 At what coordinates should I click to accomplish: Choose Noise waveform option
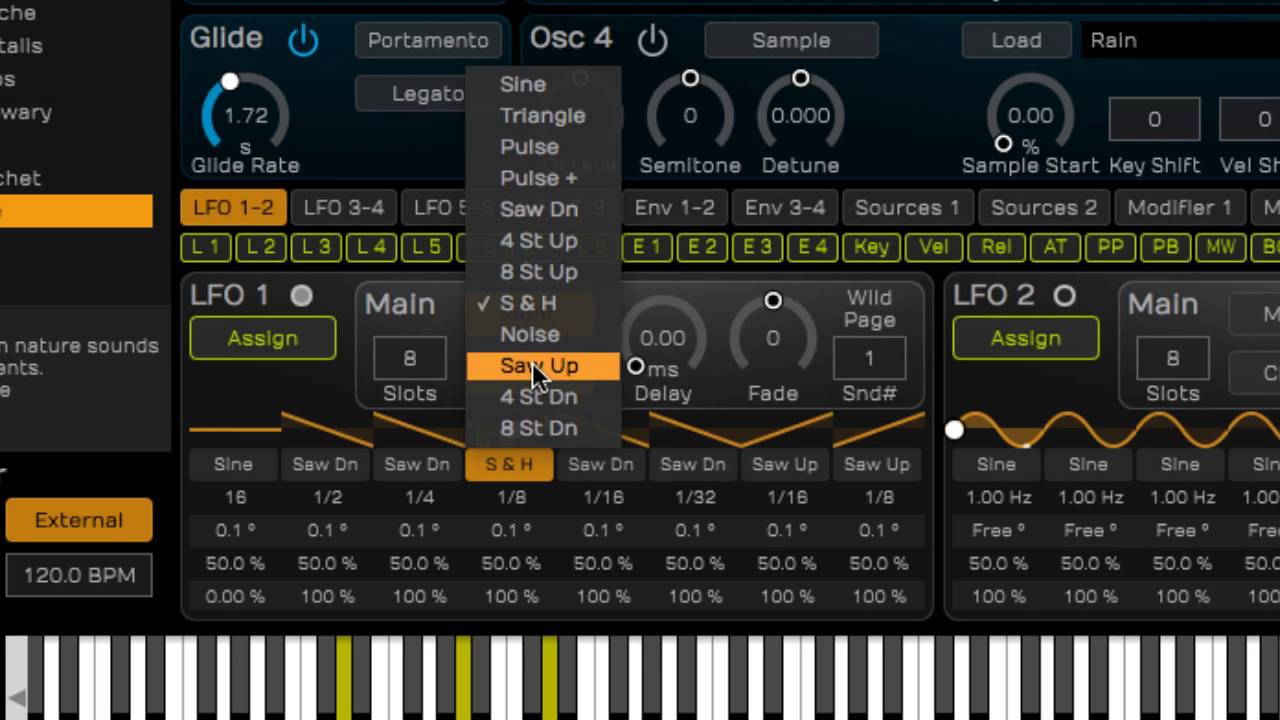coord(543,334)
